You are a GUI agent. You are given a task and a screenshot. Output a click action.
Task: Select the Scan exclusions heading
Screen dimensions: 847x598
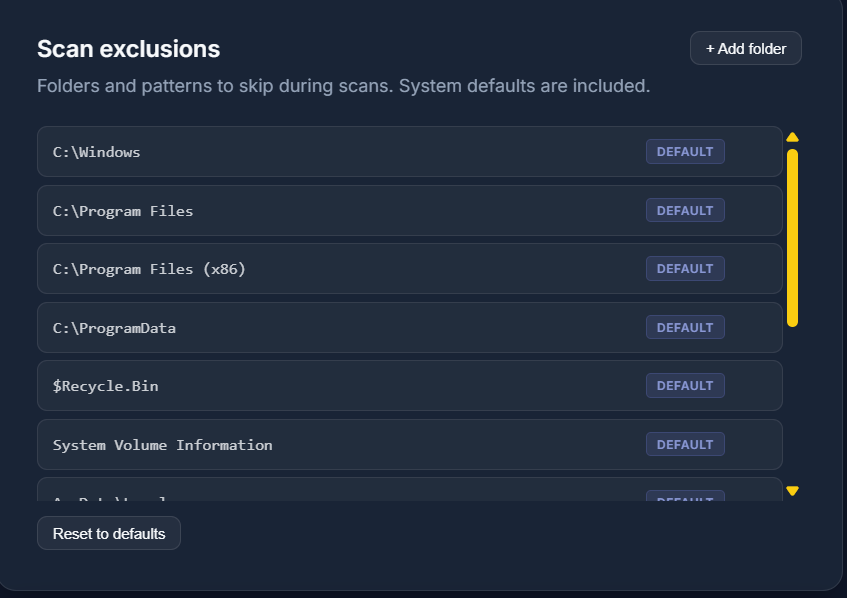coord(128,48)
